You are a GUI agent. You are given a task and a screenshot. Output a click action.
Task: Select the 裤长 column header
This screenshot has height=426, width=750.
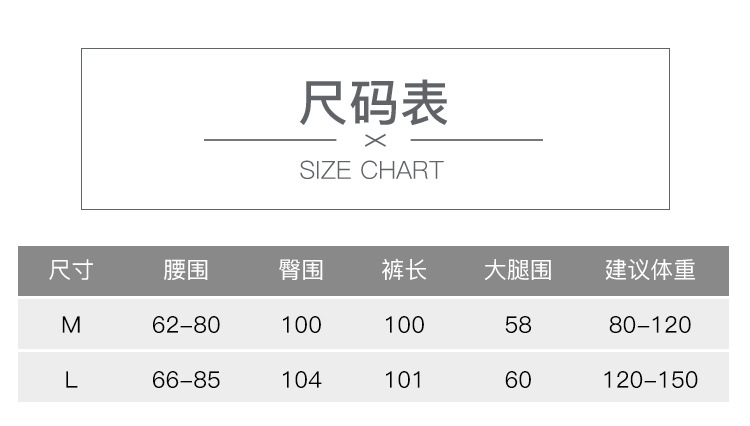404,270
